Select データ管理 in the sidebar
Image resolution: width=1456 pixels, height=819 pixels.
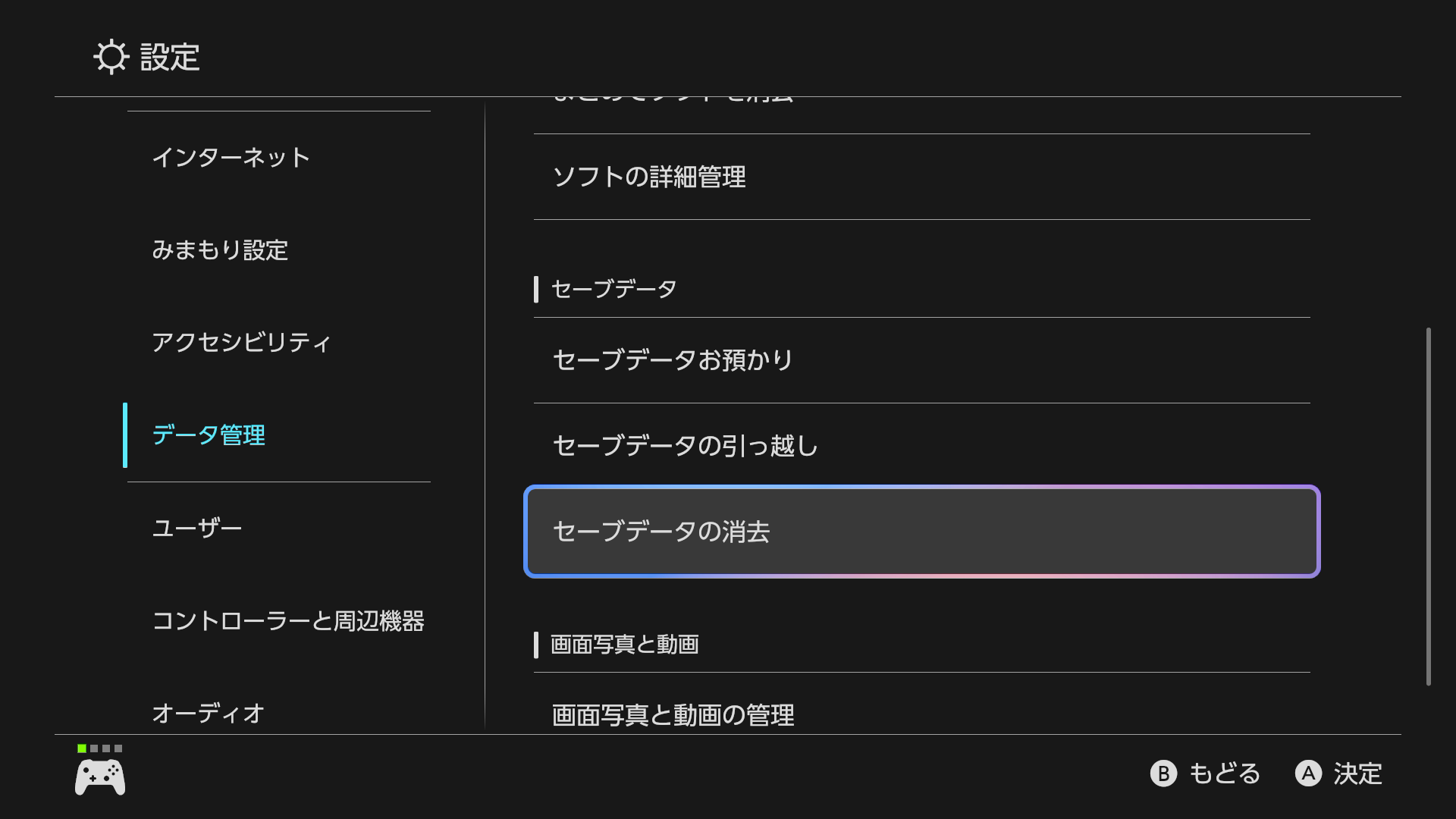(209, 435)
